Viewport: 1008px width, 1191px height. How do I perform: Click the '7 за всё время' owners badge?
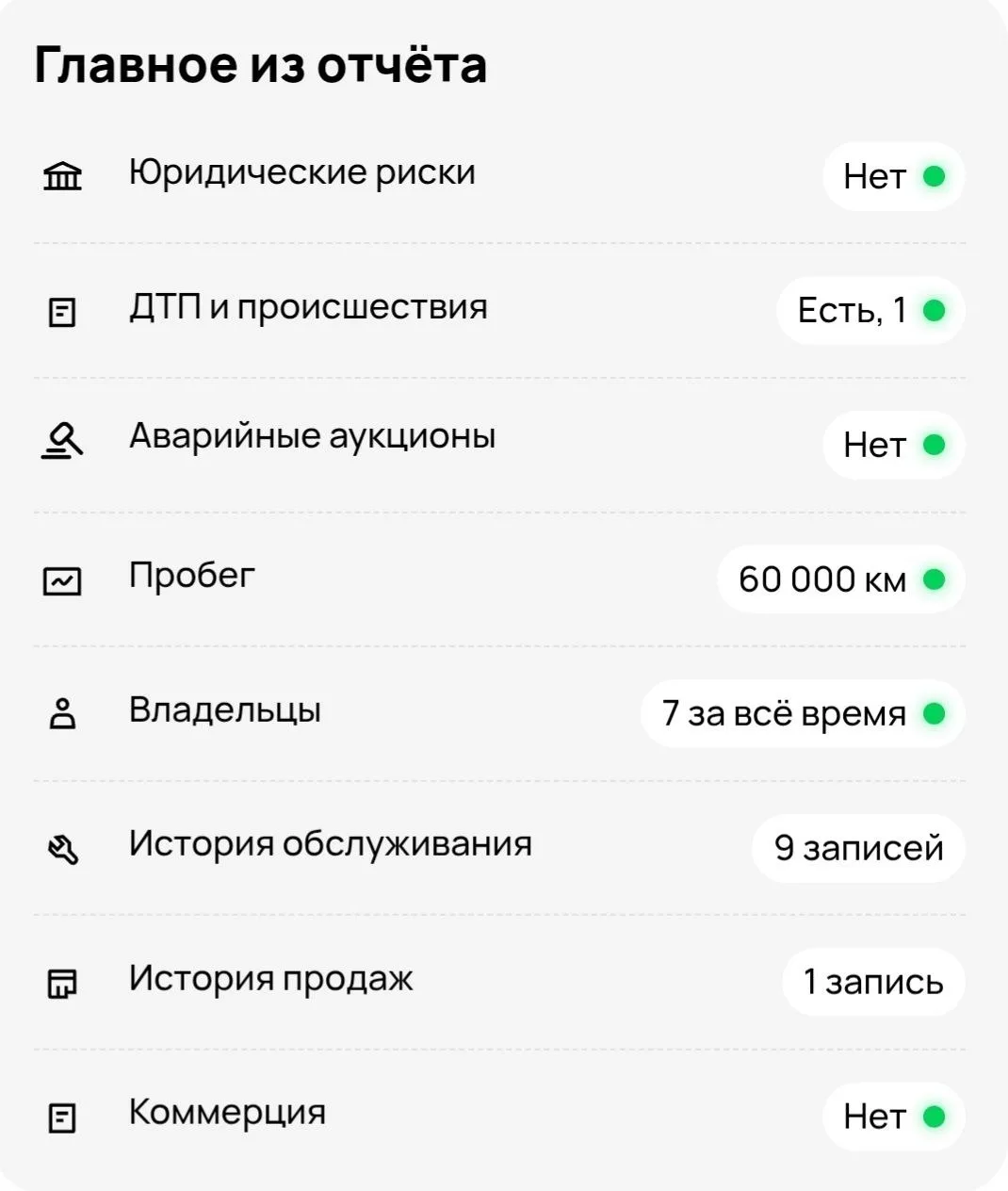[x=803, y=714]
